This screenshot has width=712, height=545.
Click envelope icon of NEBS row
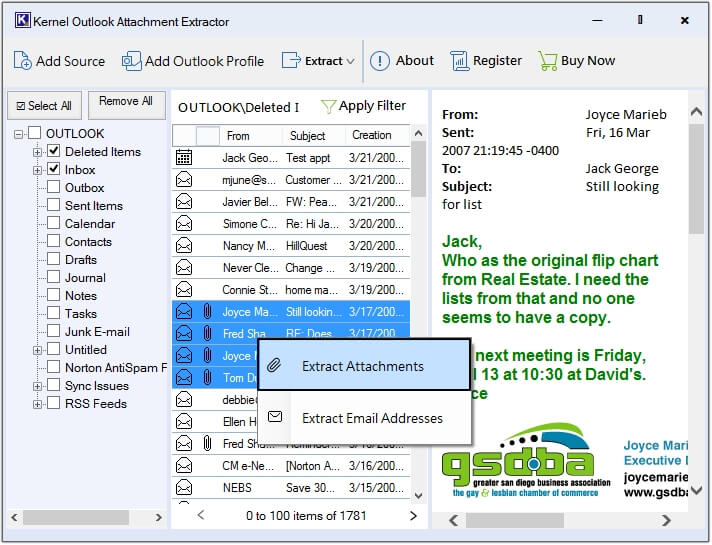184,487
